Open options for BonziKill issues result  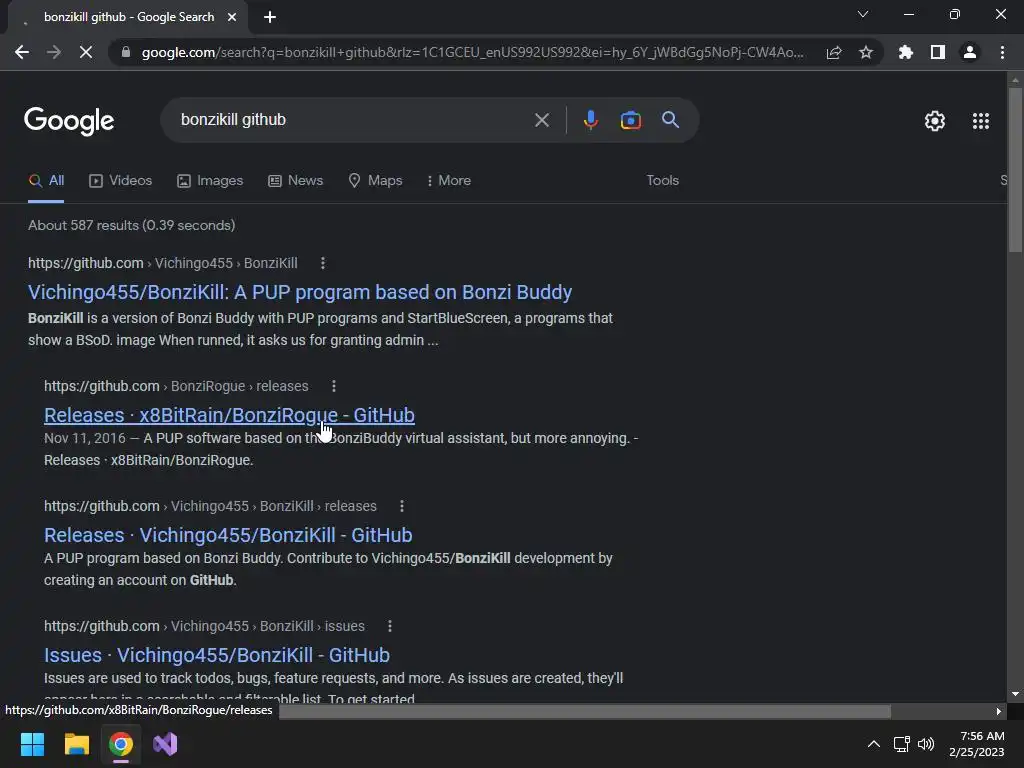(390, 626)
